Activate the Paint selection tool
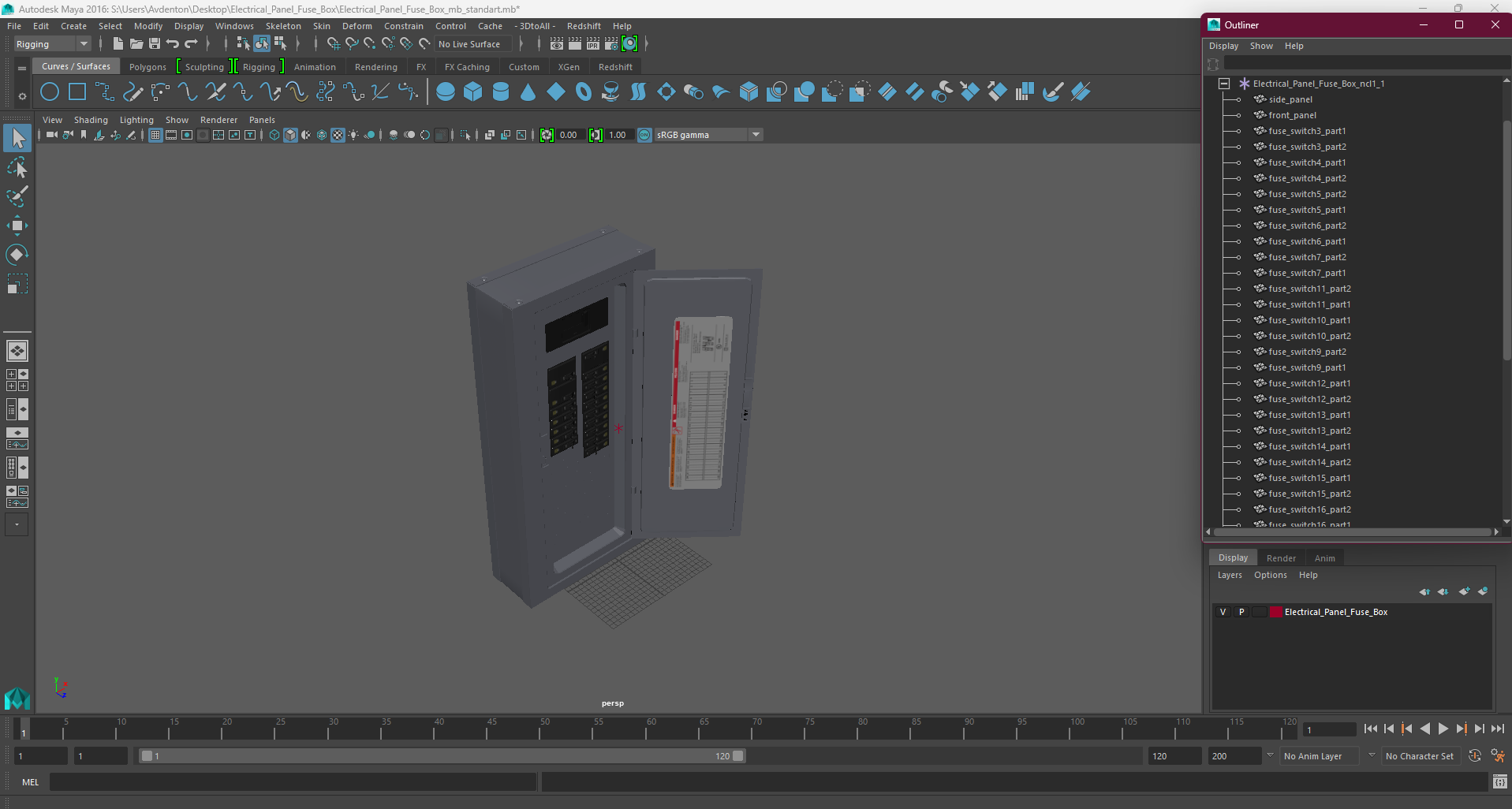The image size is (1512, 809). click(x=17, y=196)
